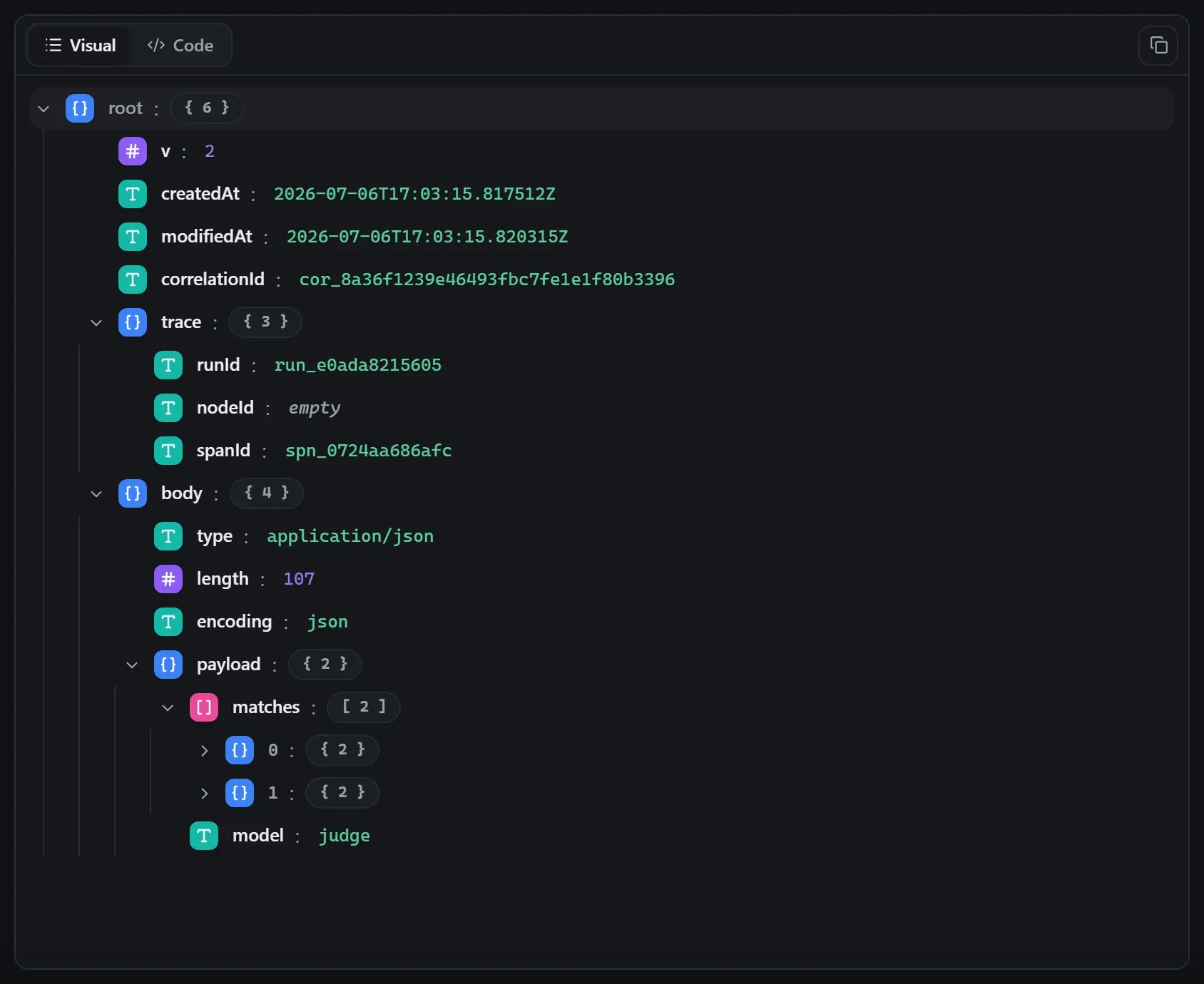Select spanId value spn_0724aa686afc
1204x984 pixels.
tap(369, 451)
